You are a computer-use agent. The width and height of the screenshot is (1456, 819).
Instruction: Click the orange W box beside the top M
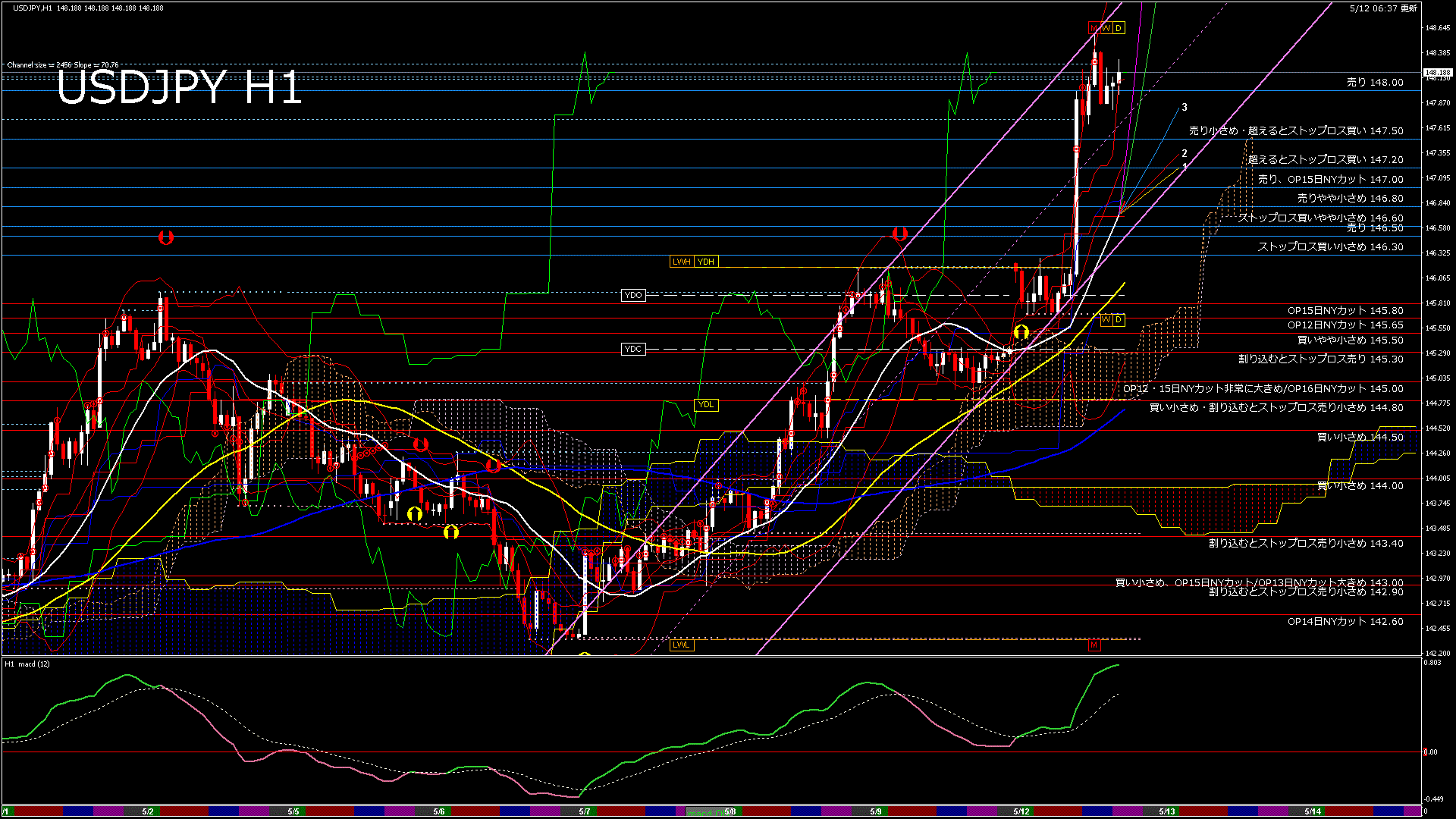point(1106,28)
